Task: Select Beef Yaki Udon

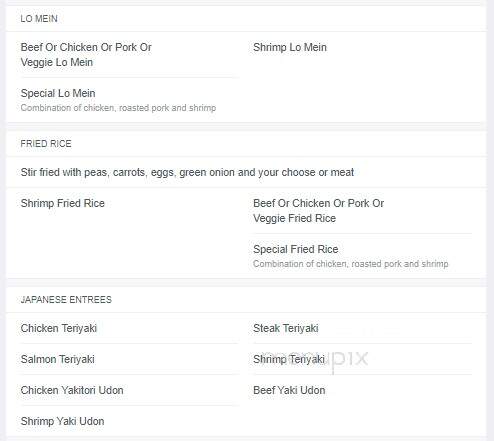Action: coord(289,390)
